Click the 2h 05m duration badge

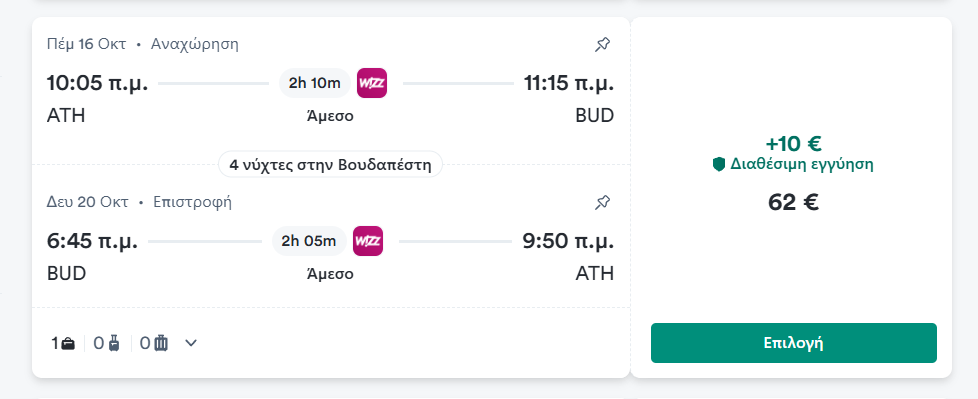point(309,241)
